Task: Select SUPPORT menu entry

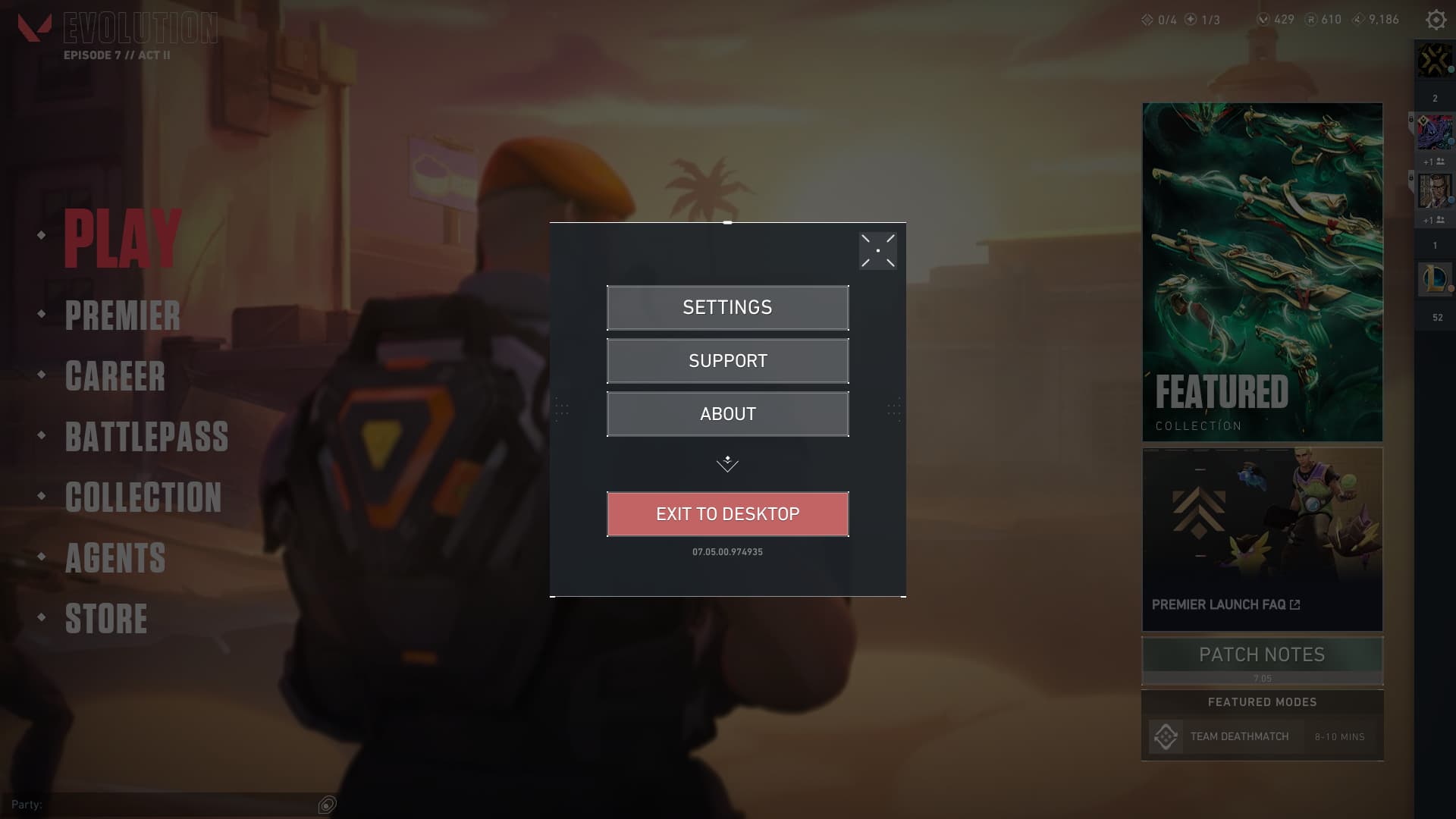Action: tap(728, 361)
